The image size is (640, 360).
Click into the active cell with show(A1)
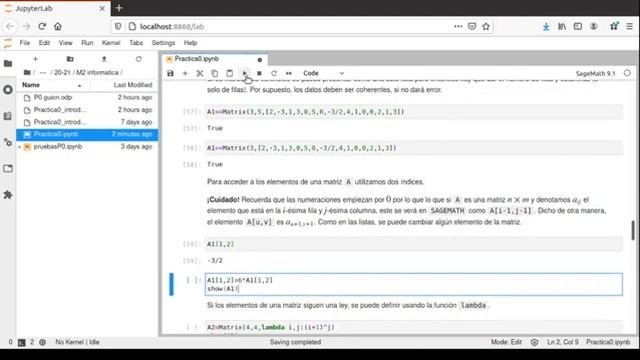[x=414, y=284]
